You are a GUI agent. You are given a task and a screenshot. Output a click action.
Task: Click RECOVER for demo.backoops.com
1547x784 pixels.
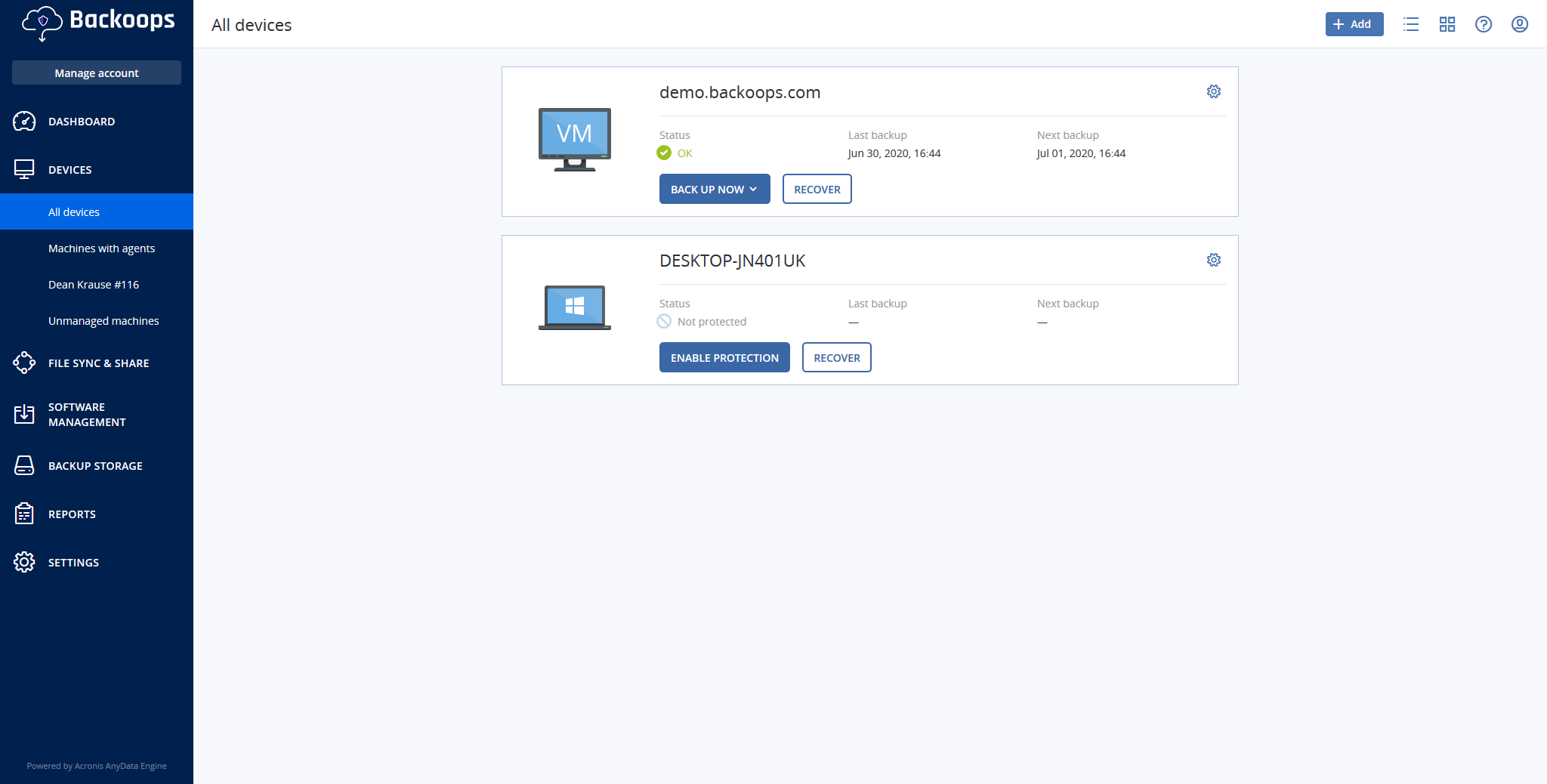[817, 189]
